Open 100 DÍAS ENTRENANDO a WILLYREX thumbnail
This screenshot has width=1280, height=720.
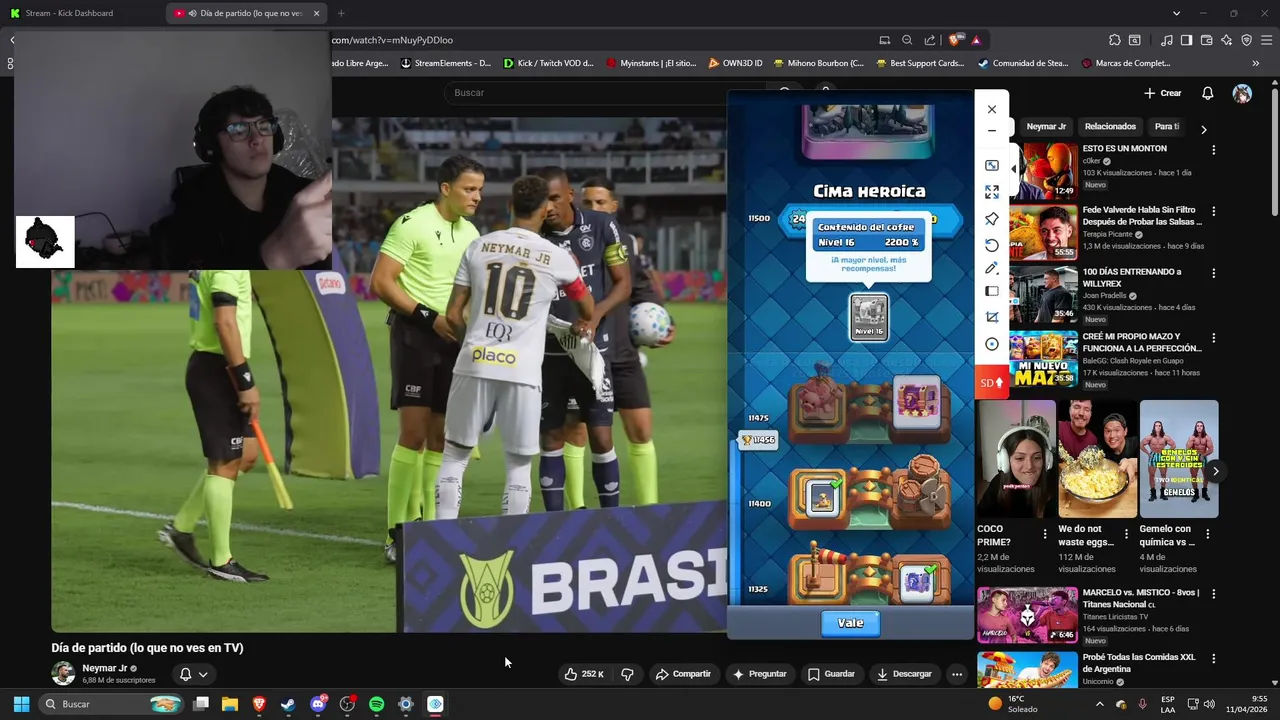point(1043,293)
